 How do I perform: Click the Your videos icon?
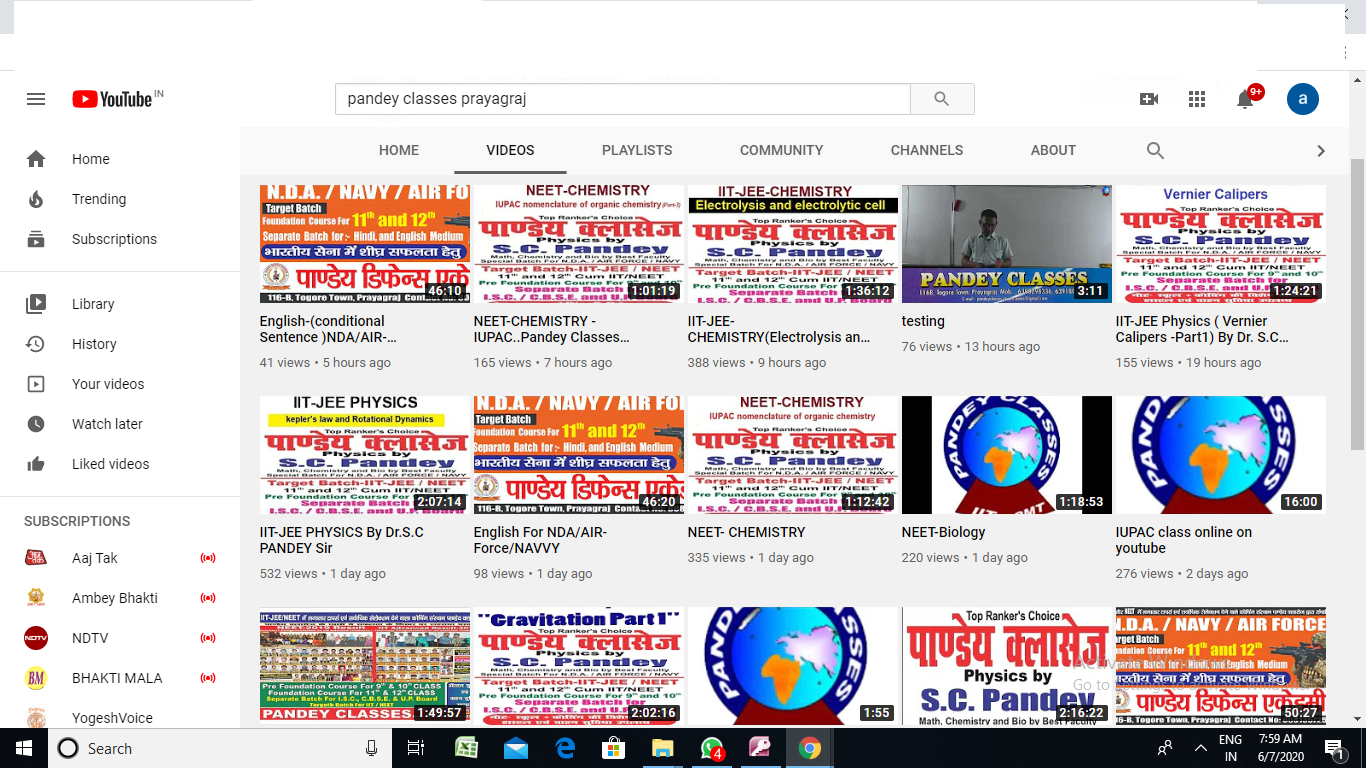[x=36, y=384]
